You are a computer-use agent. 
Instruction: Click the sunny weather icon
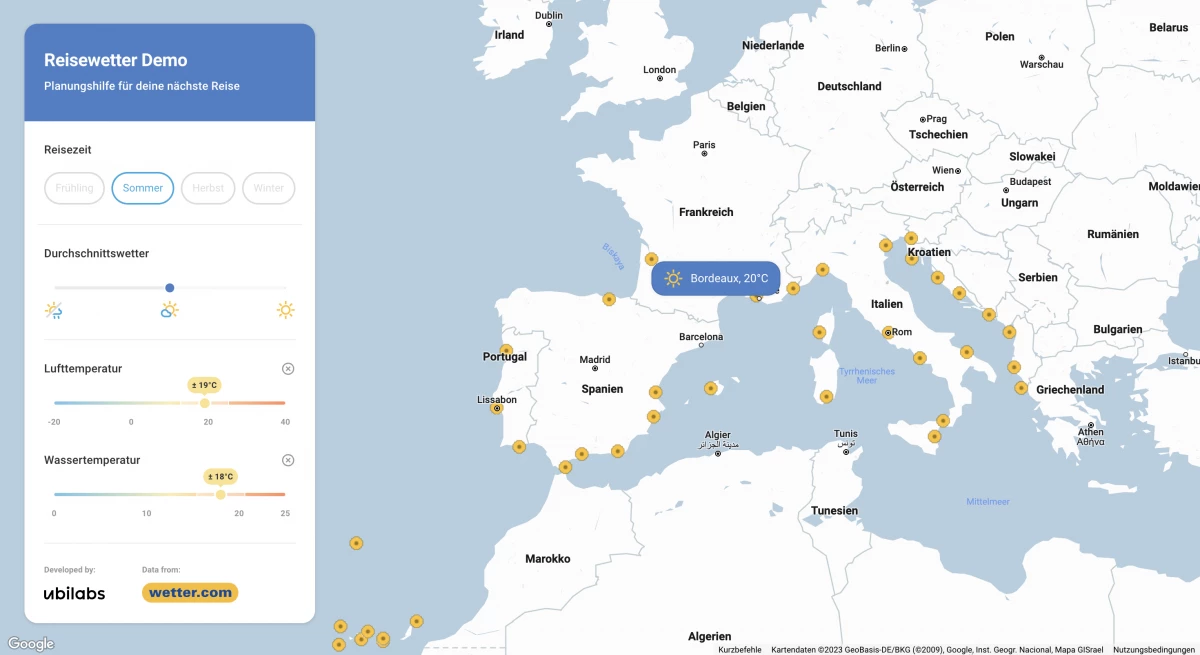tap(286, 310)
